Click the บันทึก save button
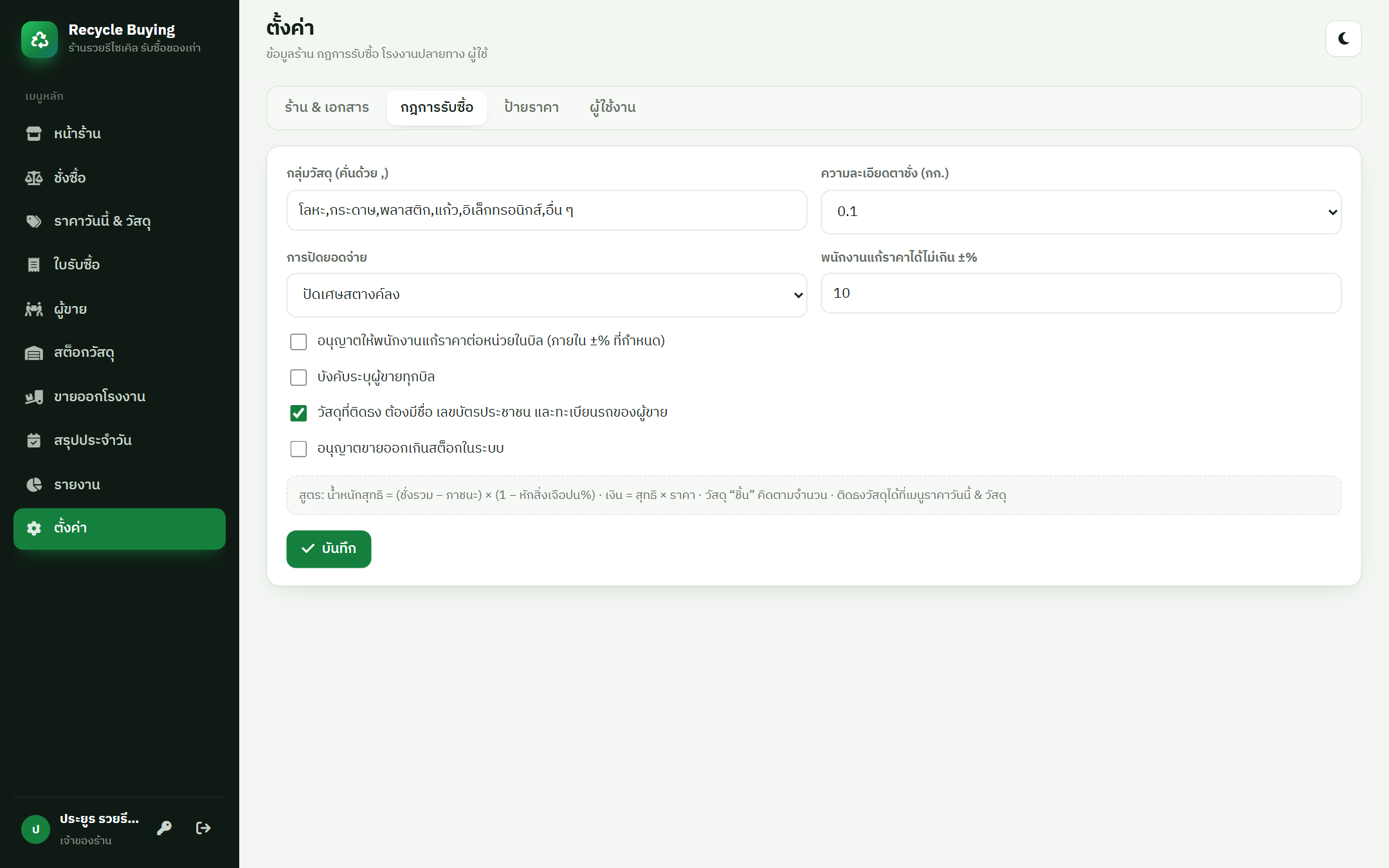 [329, 549]
